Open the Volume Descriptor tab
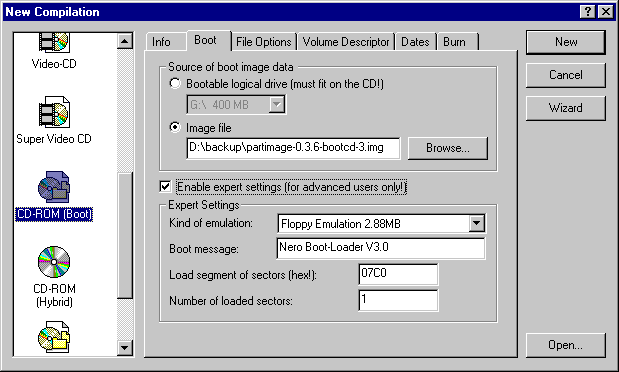 coord(346,42)
